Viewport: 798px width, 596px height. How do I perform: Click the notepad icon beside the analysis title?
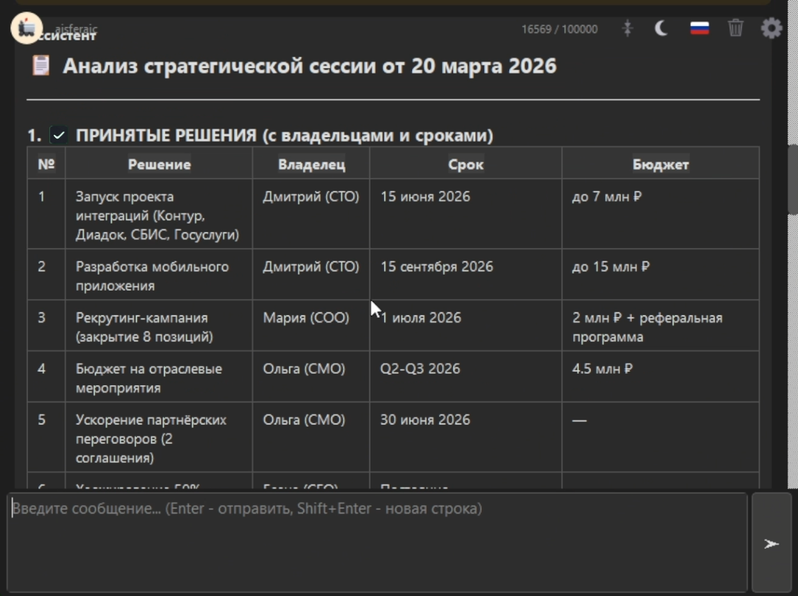pos(41,66)
